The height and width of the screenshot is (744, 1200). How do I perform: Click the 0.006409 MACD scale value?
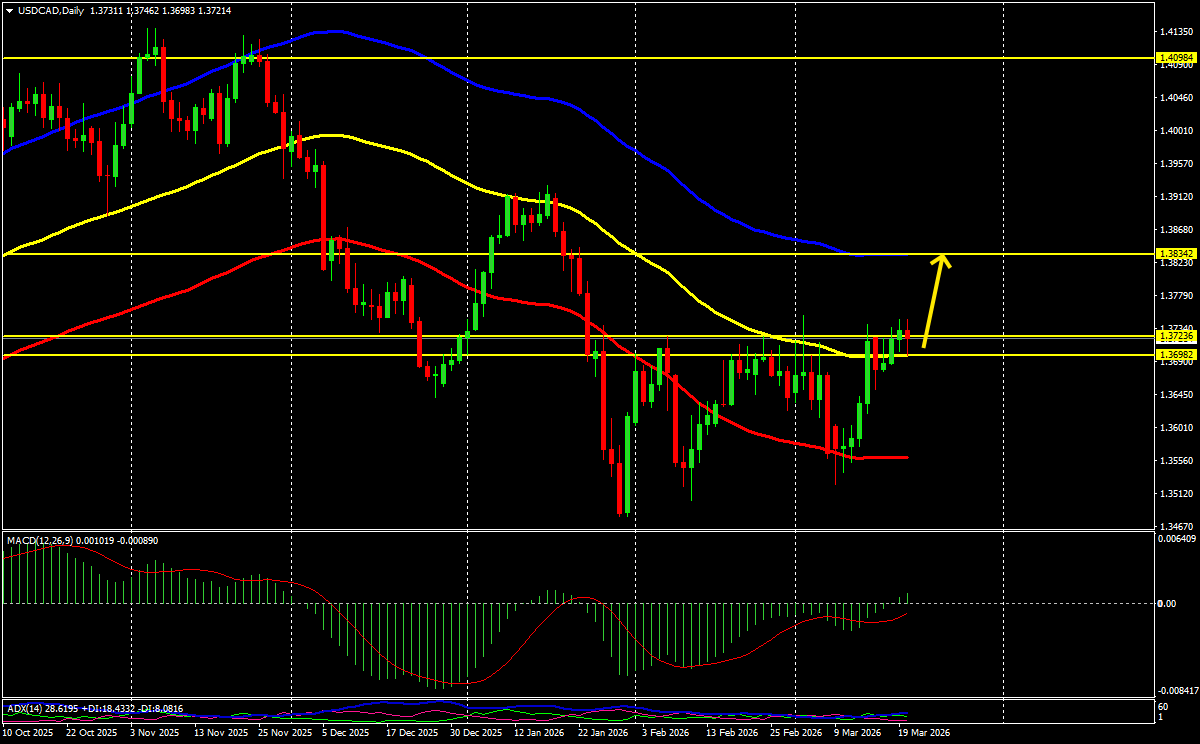(1176, 538)
